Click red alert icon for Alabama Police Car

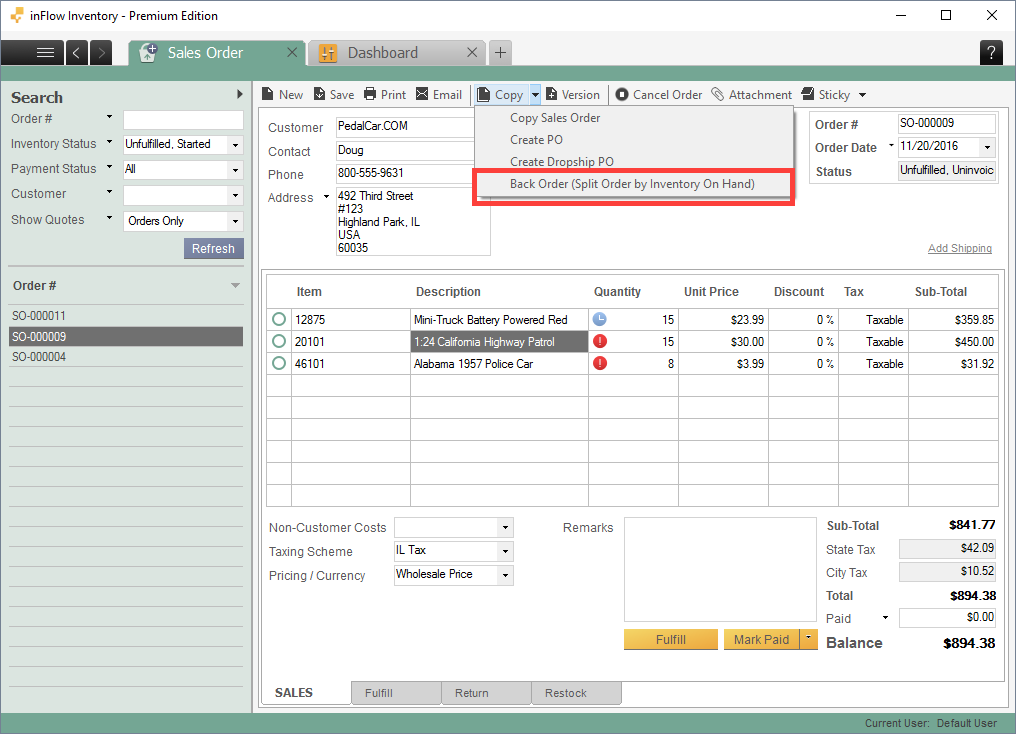click(600, 363)
